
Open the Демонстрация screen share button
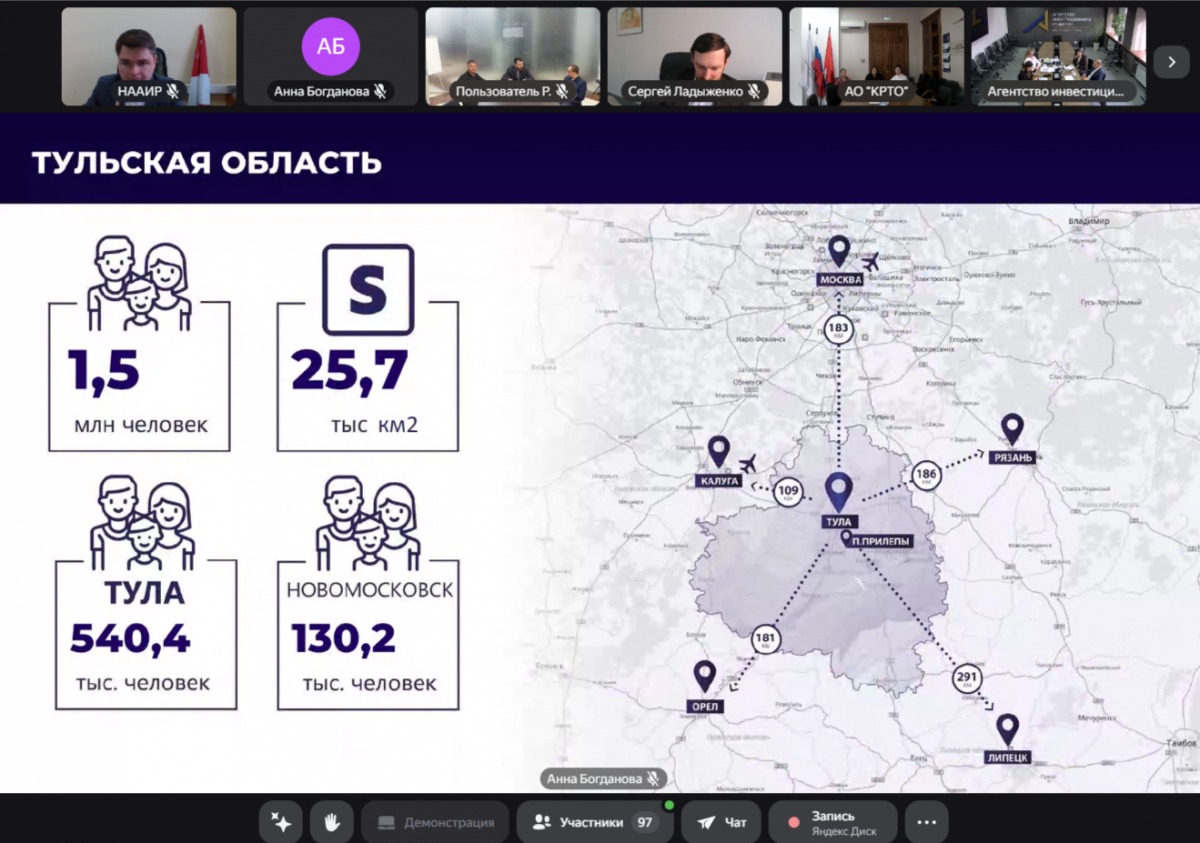[435, 822]
